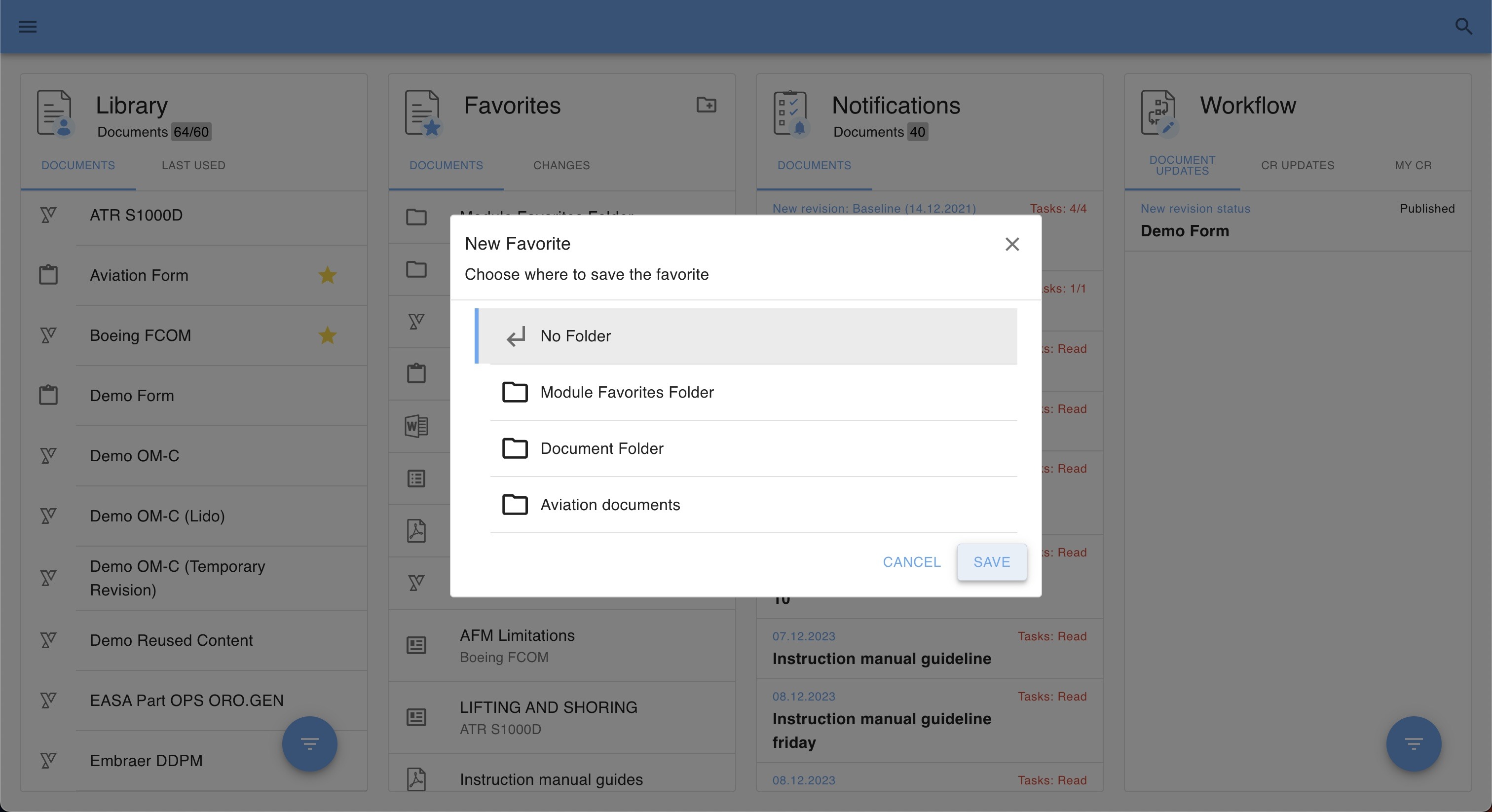The image size is (1492, 812).
Task: Switch to the LAST USED tab
Action: click(193, 166)
